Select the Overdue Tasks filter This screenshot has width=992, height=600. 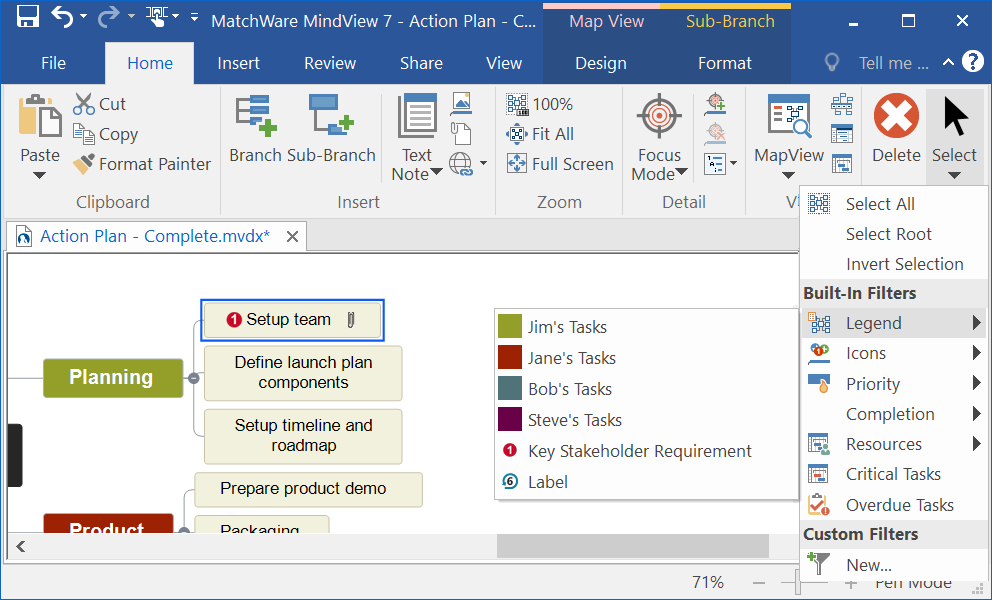coord(893,505)
